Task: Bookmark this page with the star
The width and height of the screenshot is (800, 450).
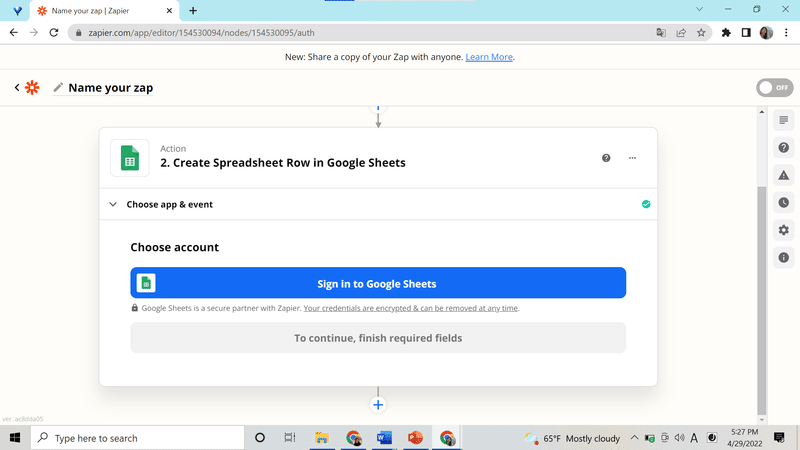Action: coord(701,33)
